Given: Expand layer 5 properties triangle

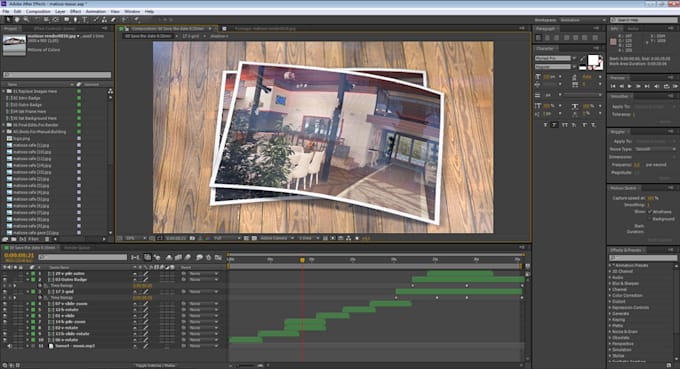Looking at the screenshot, I should coord(27,310).
